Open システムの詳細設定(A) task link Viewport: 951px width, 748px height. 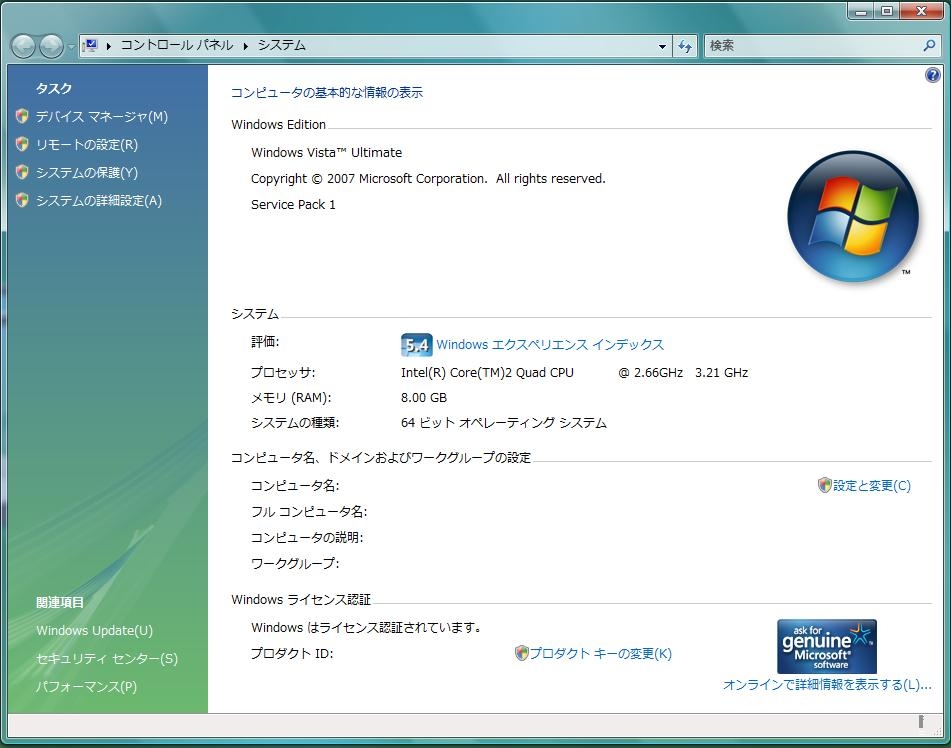(x=99, y=200)
